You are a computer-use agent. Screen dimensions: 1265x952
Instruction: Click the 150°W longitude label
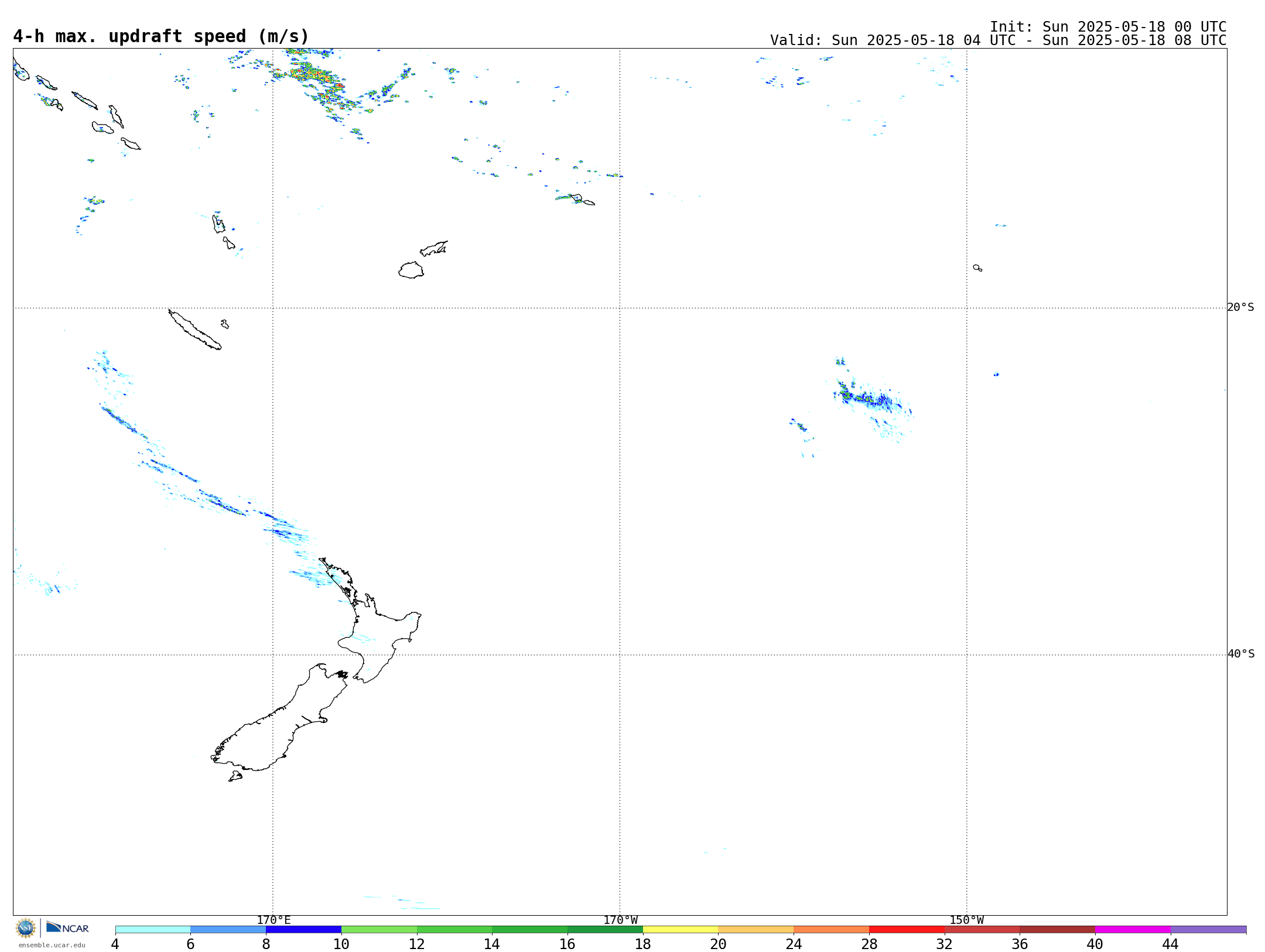pos(966,920)
